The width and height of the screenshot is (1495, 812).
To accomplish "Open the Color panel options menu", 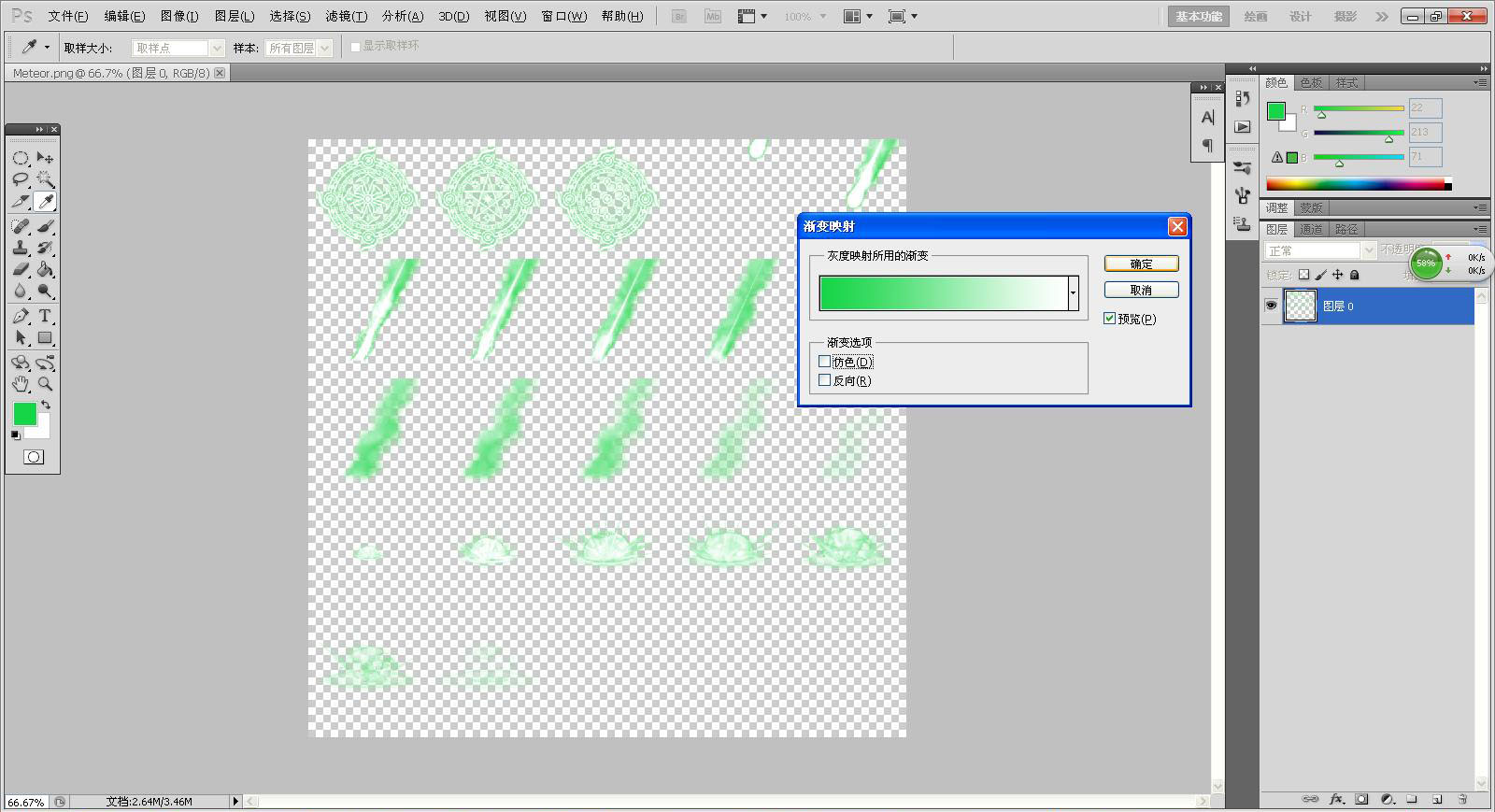I will pyautogui.click(x=1481, y=83).
